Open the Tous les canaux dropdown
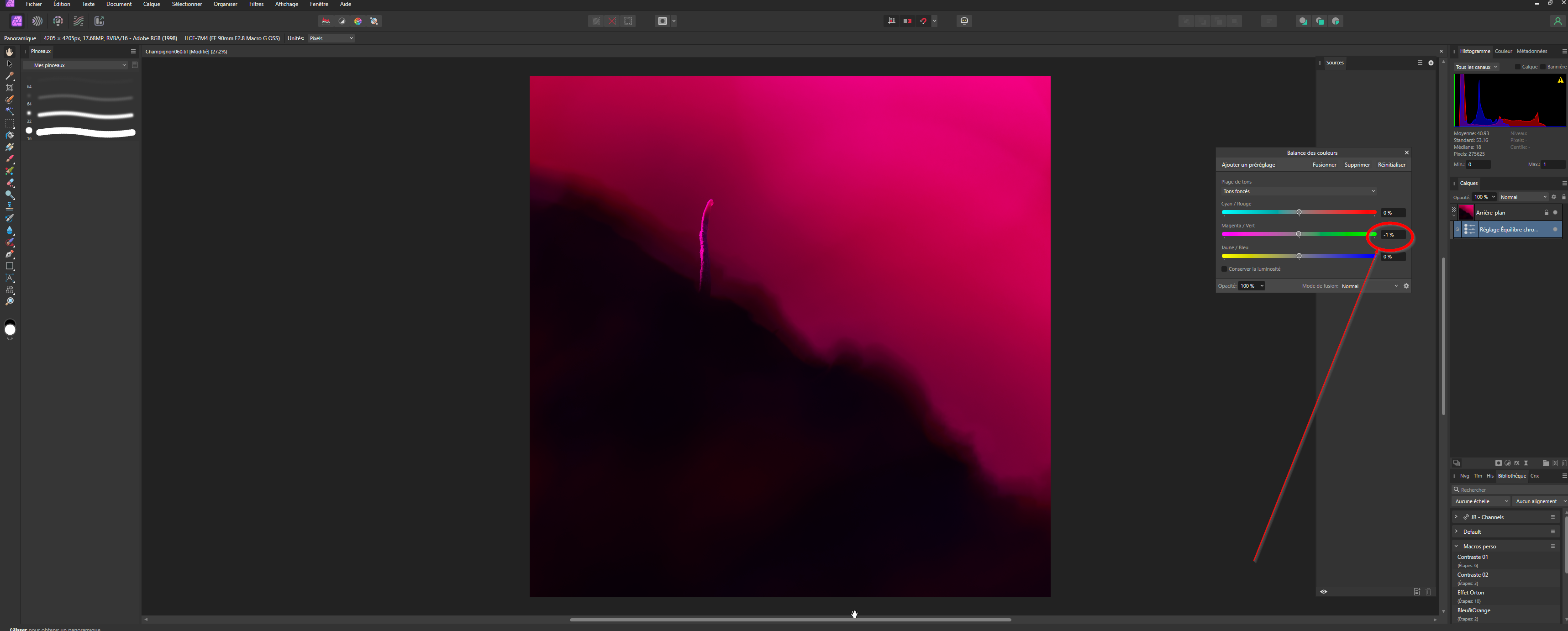Screen dimensions: 1568x631 pyautogui.click(x=1476, y=67)
